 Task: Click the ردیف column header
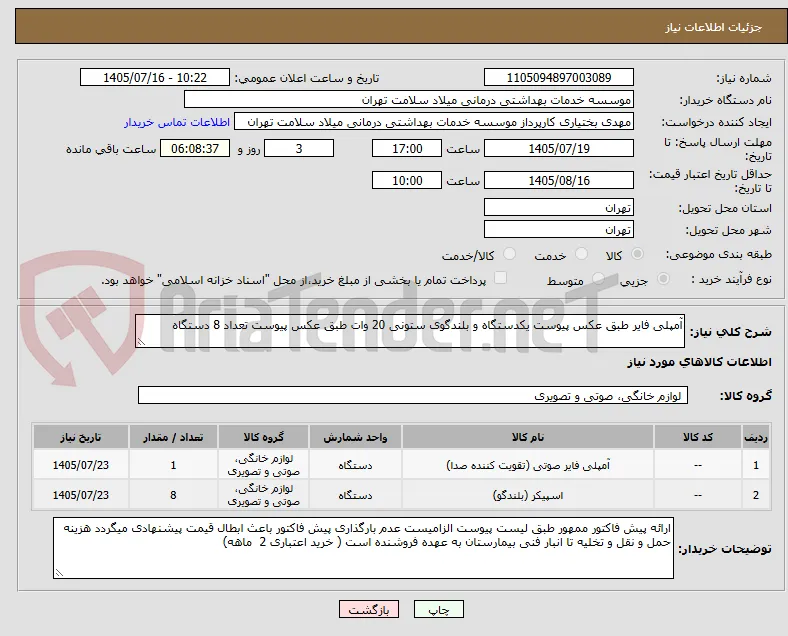pos(755,437)
